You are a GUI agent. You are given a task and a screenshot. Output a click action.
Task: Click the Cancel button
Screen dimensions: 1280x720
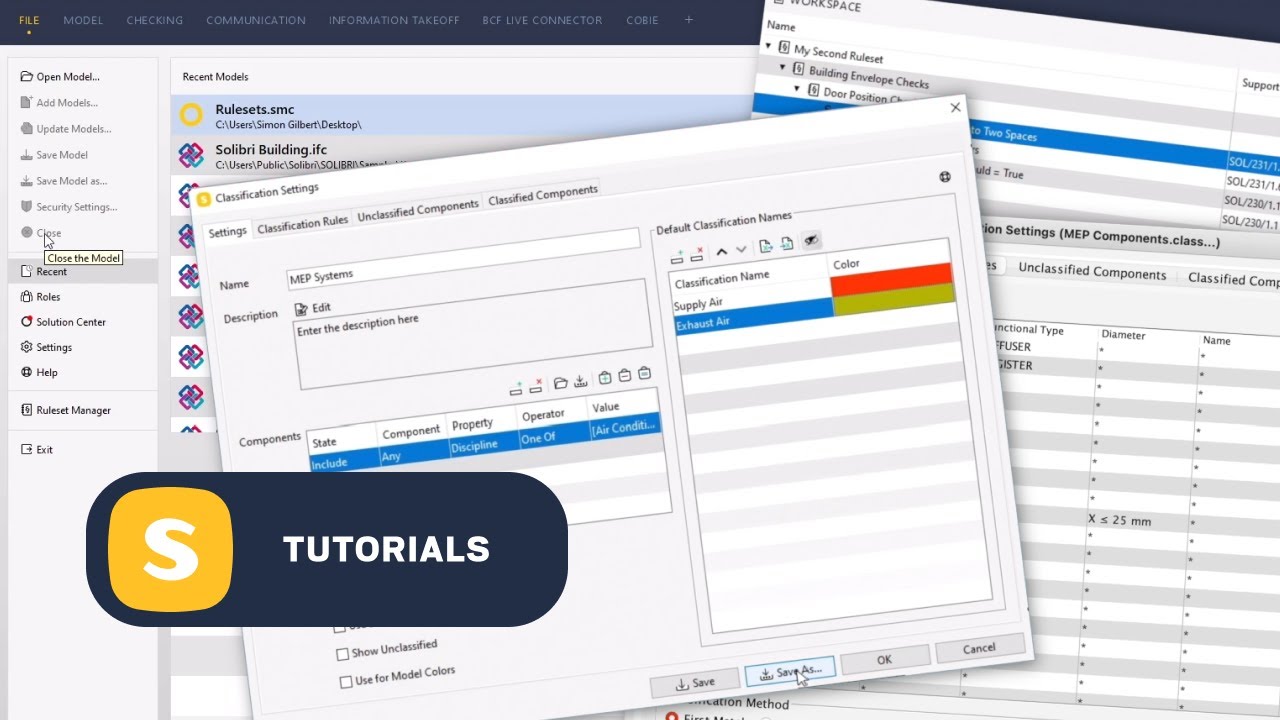click(x=979, y=648)
